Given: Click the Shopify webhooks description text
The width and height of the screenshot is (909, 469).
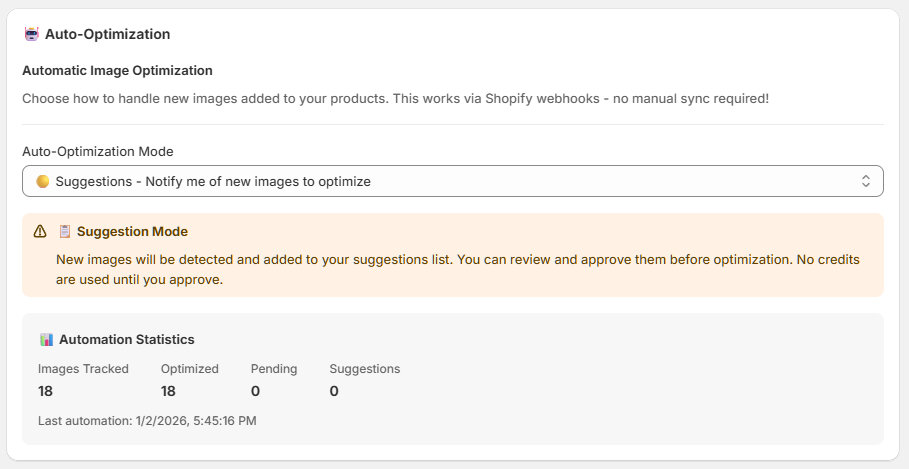Looking at the screenshot, I should 395,99.
